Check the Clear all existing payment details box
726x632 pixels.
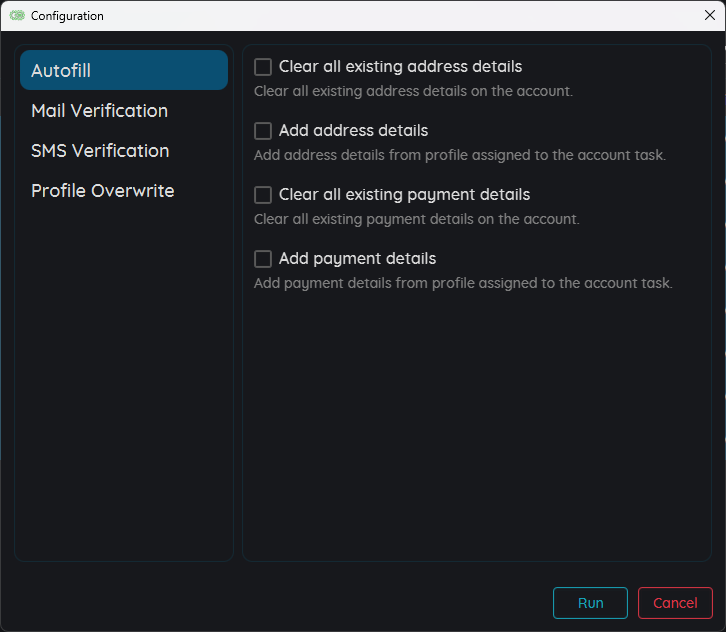(x=263, y=195)
